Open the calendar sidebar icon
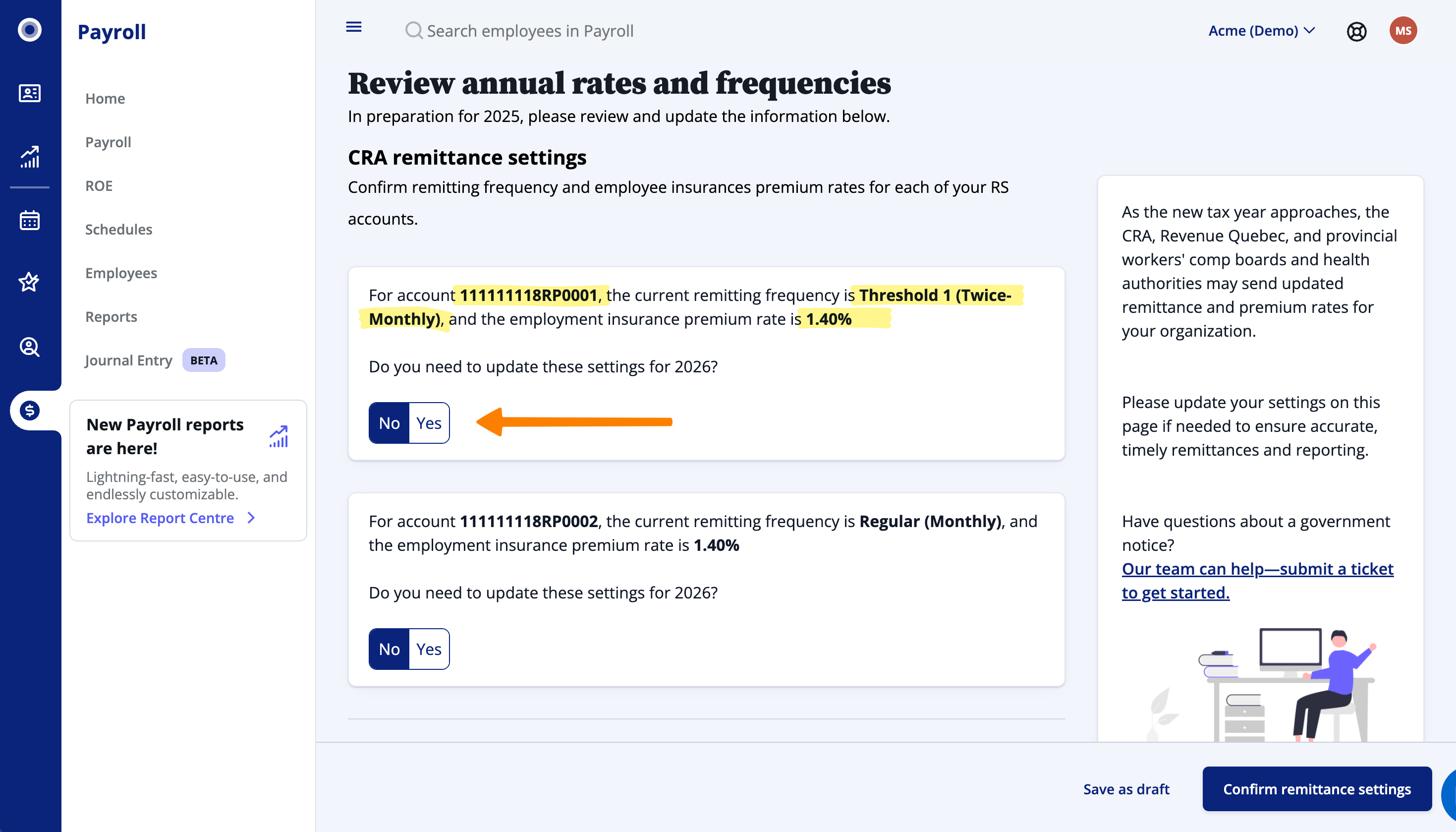 (x=30, y=220)
